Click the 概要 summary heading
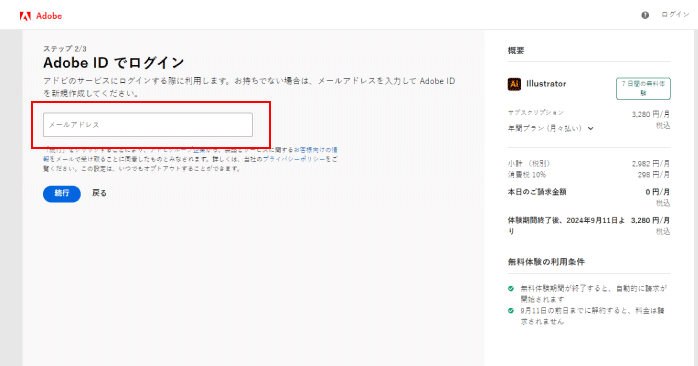Viewport: 698px width, 366px height. point(516,51)
